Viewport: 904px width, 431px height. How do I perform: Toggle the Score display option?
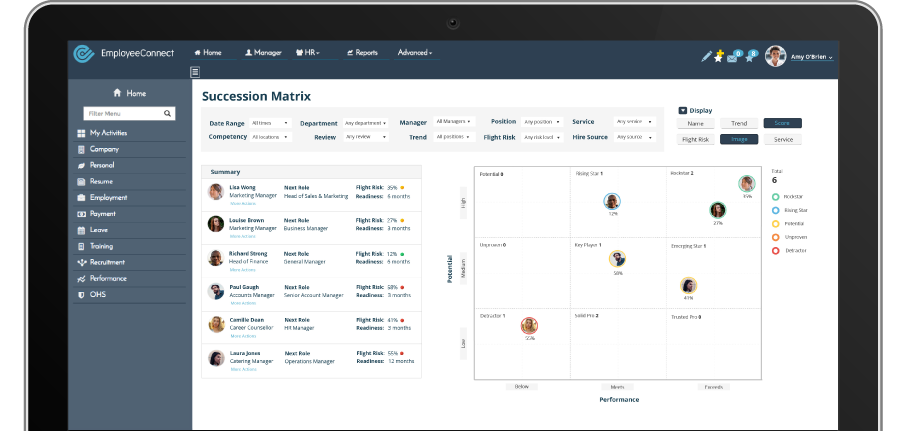pyautogui.click(x=782, y=123)
